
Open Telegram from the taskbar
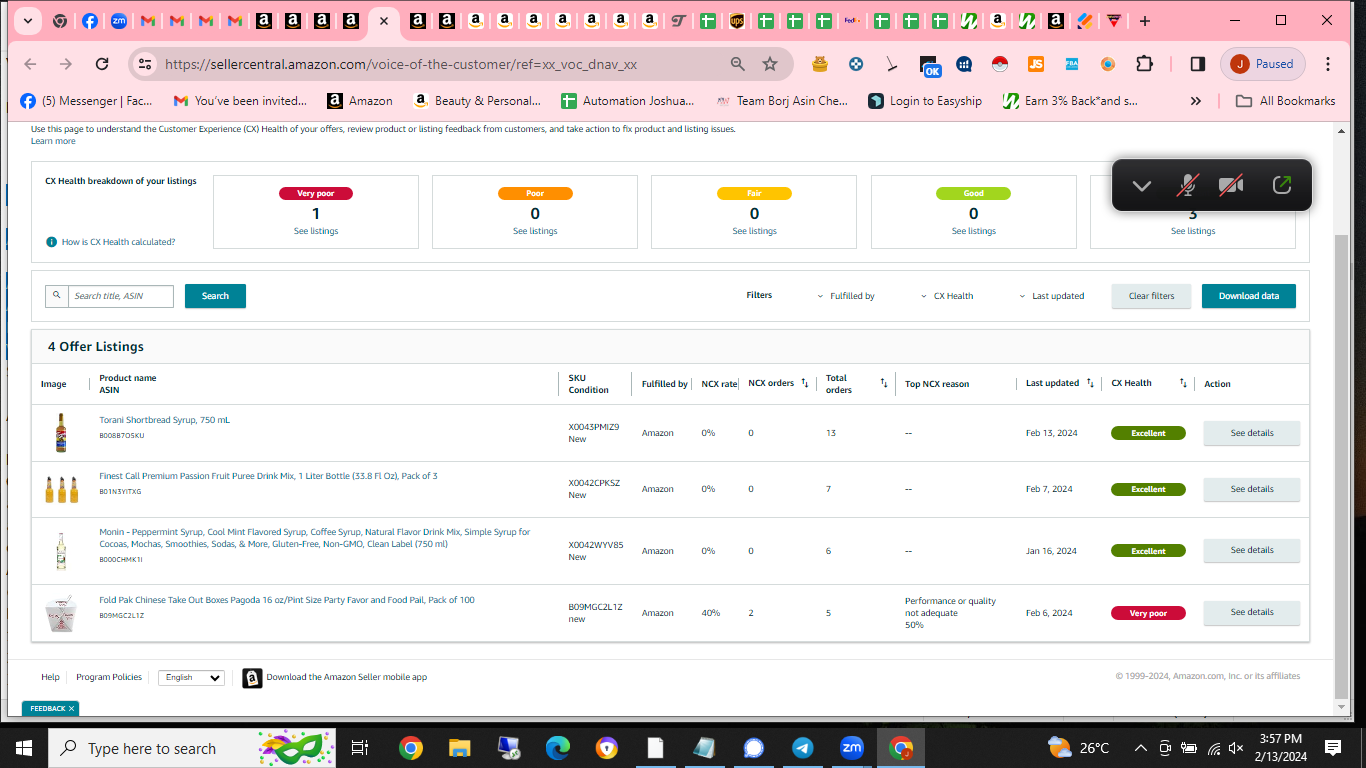tap(803, 748)
